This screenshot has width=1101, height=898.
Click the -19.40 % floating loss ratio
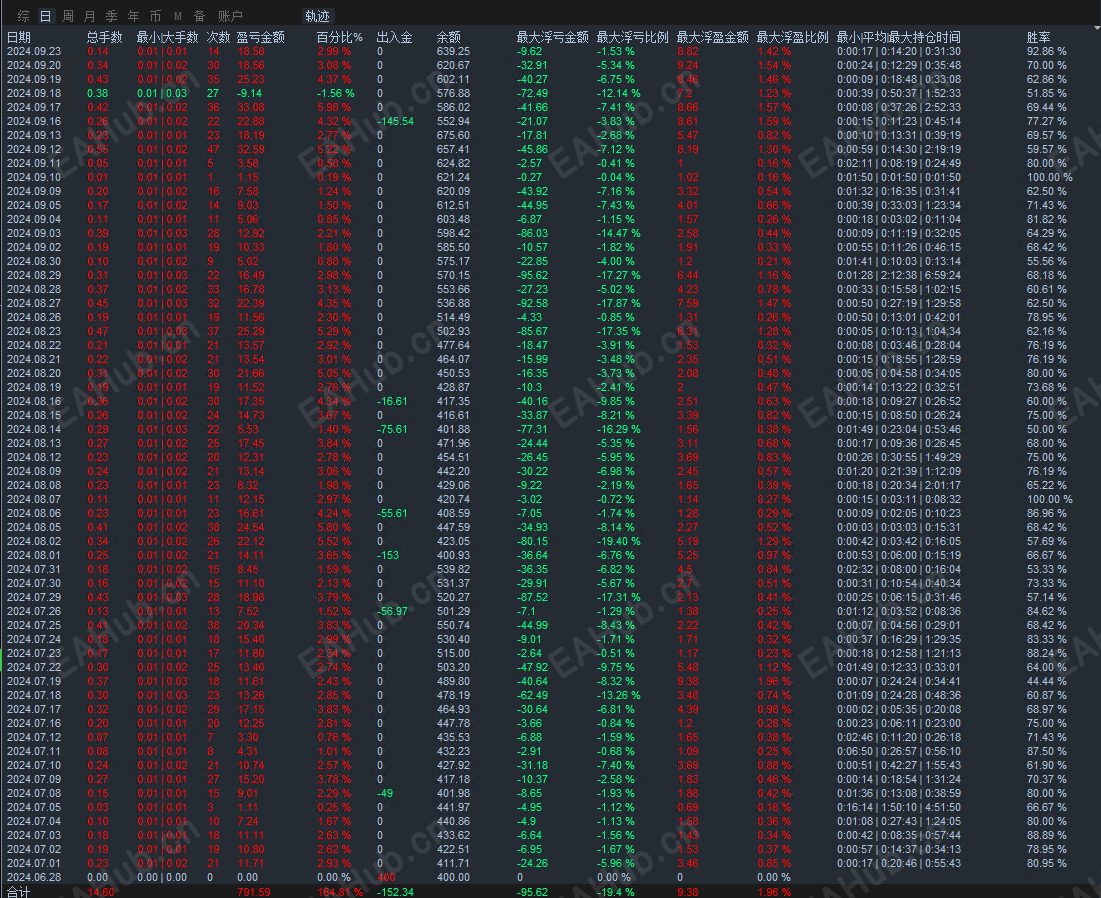coord(619,541)
